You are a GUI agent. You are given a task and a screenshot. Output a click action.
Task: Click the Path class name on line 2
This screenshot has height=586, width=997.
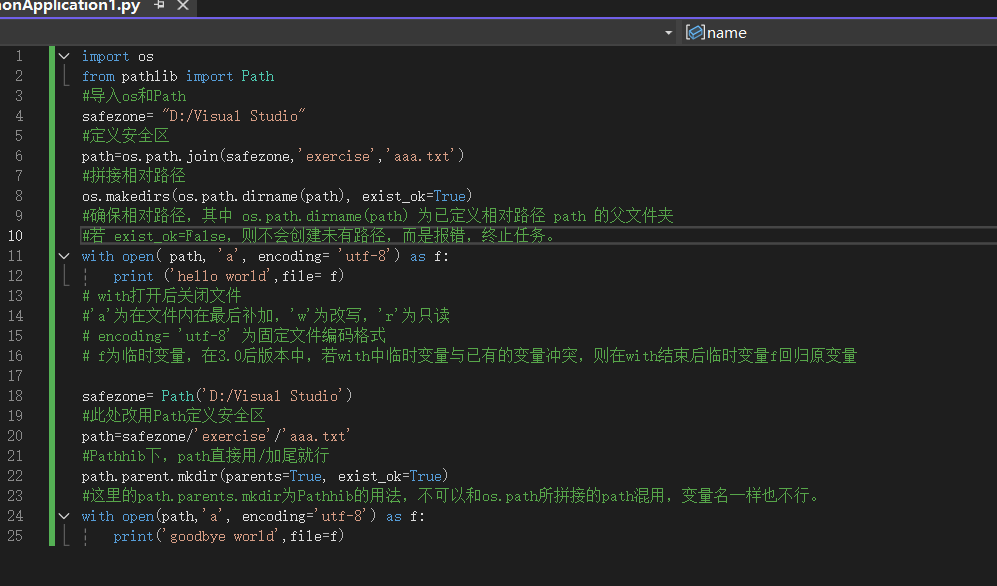(257, 76)
